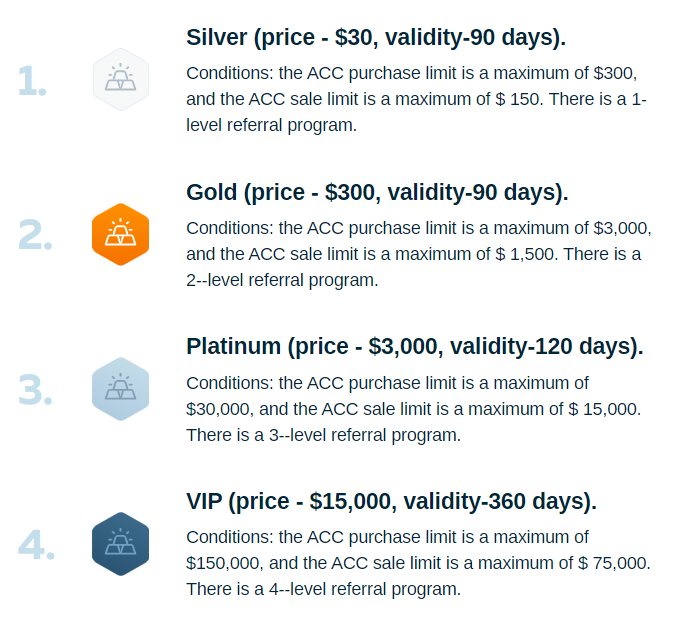Screen dimensions: 683x625
Task: Click the VIP plan conditions paragraph
Action: pyautogui.click(x=418, y=563)
